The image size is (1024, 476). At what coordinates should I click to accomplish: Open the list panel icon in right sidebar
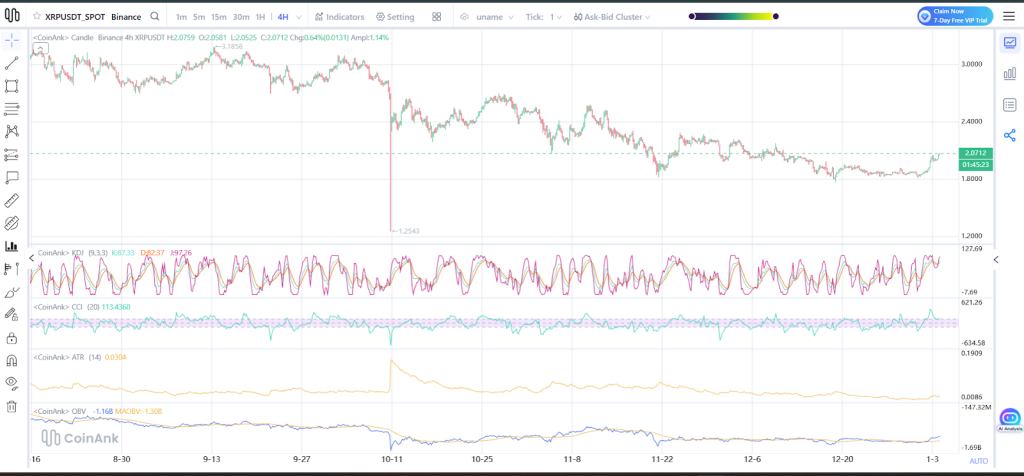[1010, 104]
